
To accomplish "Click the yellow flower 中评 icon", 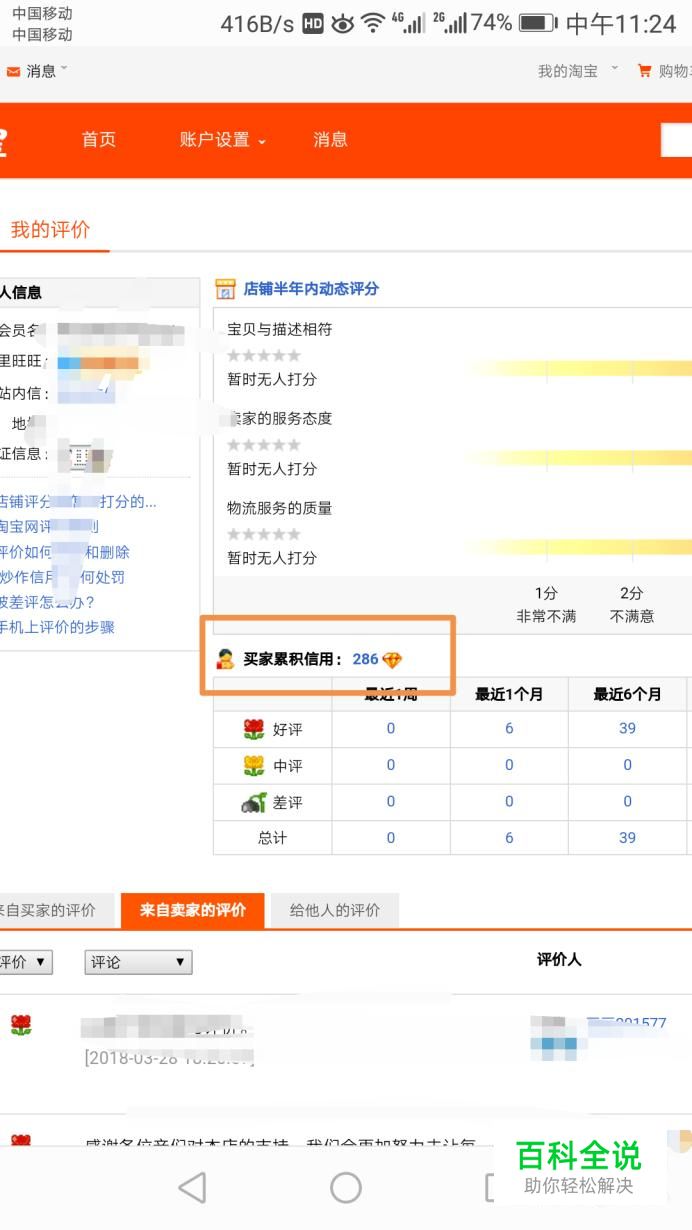I will tap(254, 766).
